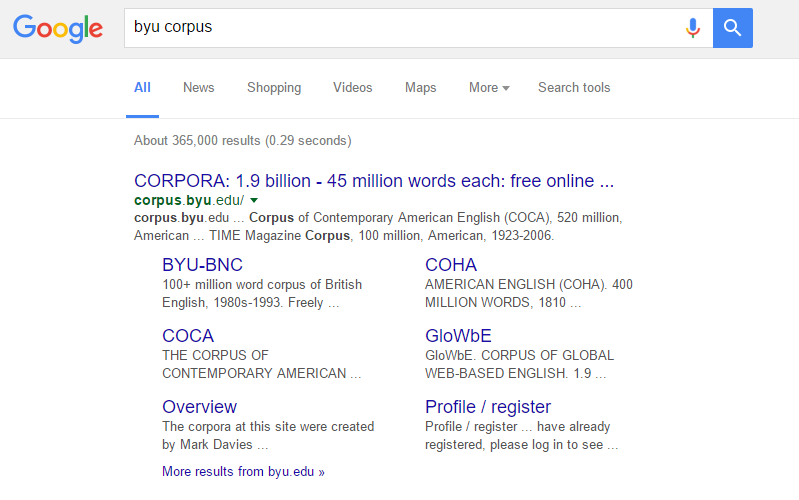Click snippet 'The corpora at this site were created'
This screenshot has width=799, height=500.
coord(268,427)
